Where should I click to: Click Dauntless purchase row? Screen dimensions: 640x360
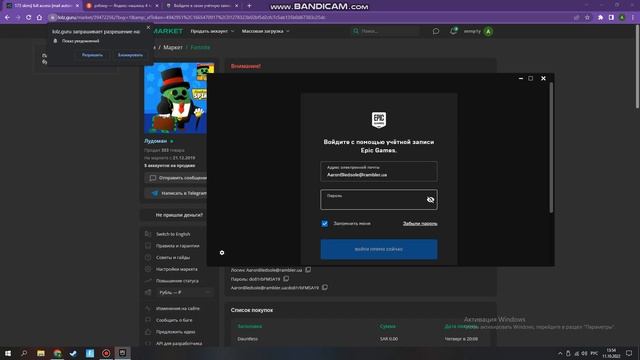tap(361, 339)
